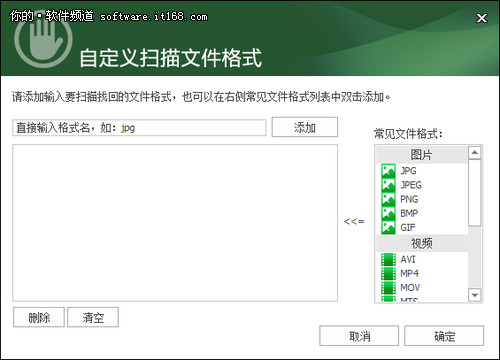Clear the list with 清空 button
Screen dimensions: 500x360
[x=93, y=317]
